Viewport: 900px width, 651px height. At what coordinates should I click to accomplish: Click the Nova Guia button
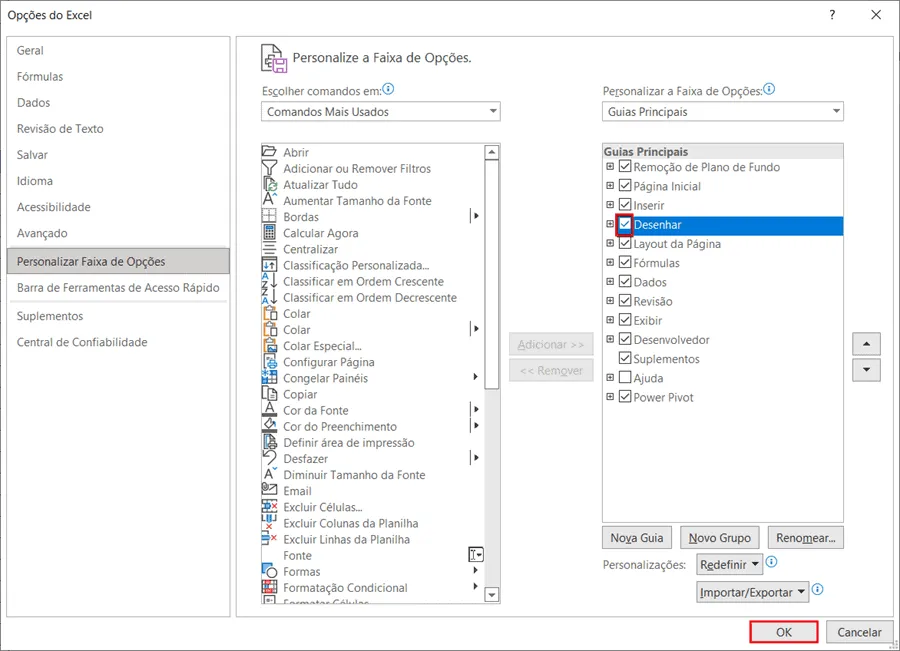(637, 538)
